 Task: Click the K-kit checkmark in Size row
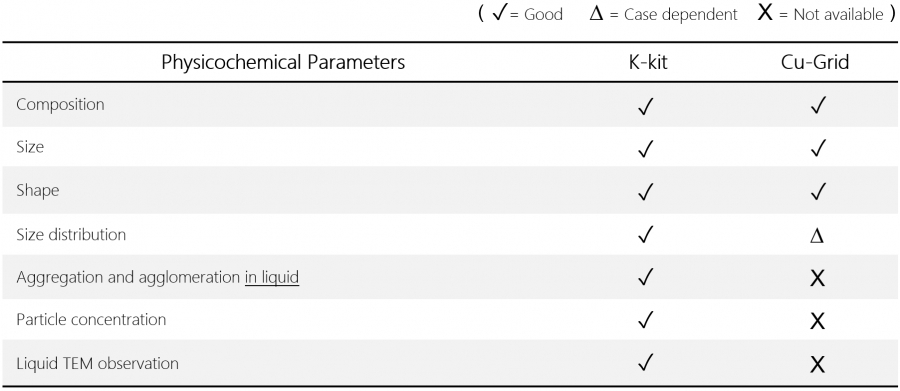[646, 148]
